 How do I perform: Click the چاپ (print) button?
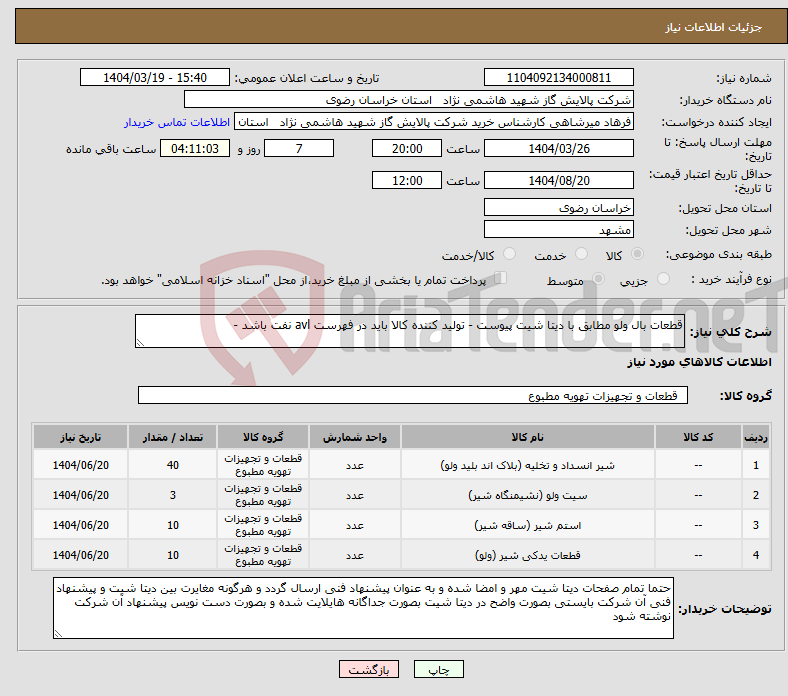(438, 669)
